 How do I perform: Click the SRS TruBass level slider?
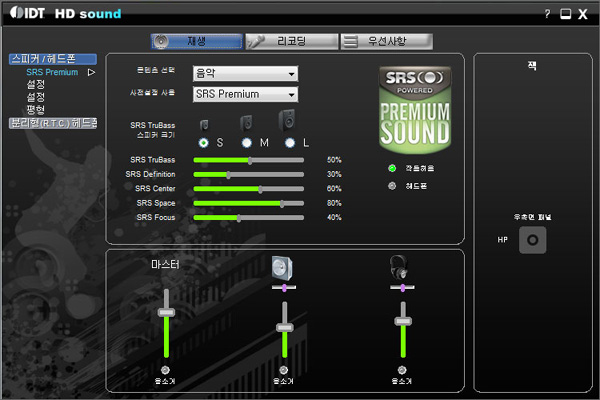pyautogui.click(x=249, y=160)
